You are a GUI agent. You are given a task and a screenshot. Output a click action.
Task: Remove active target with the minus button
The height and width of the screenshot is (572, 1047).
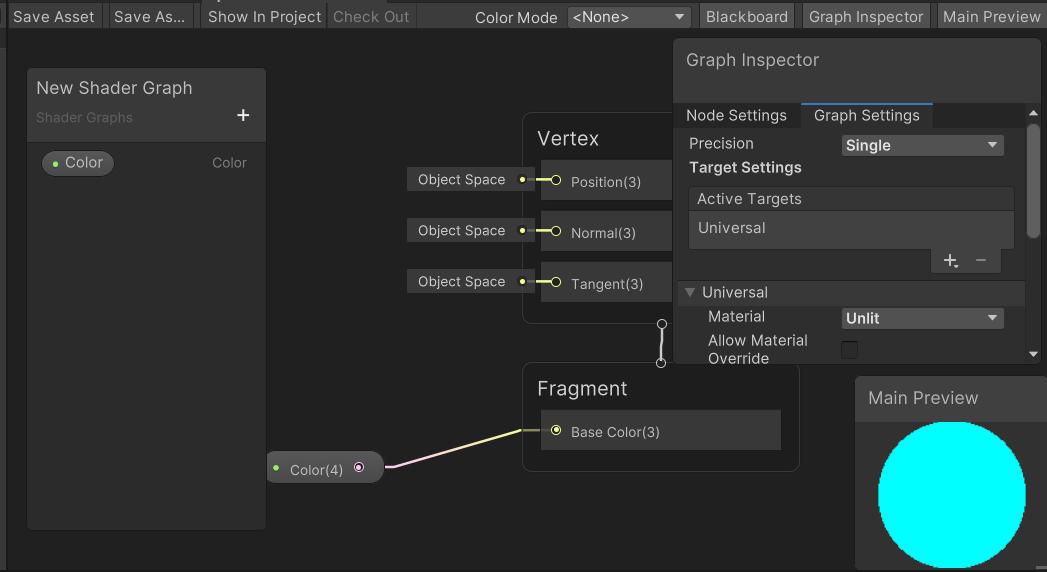[x=981, y=261]
